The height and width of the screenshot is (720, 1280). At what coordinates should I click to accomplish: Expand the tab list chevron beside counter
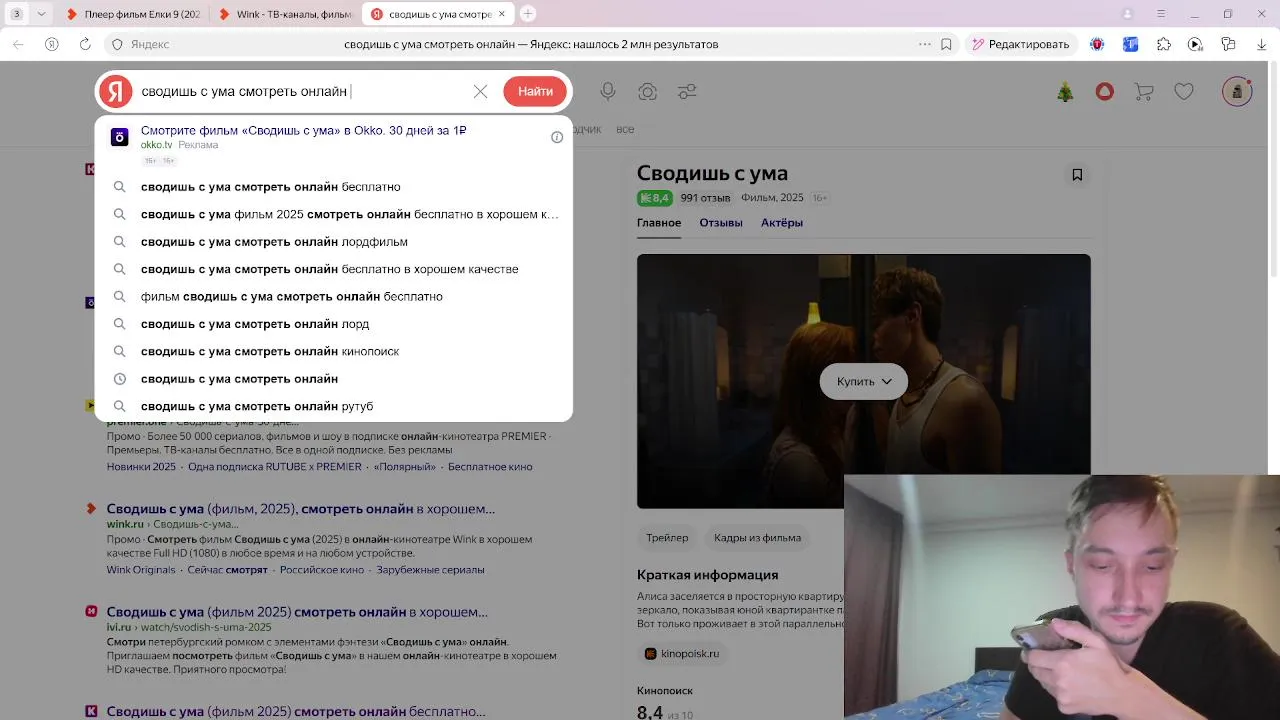click(x=41, y=14)
